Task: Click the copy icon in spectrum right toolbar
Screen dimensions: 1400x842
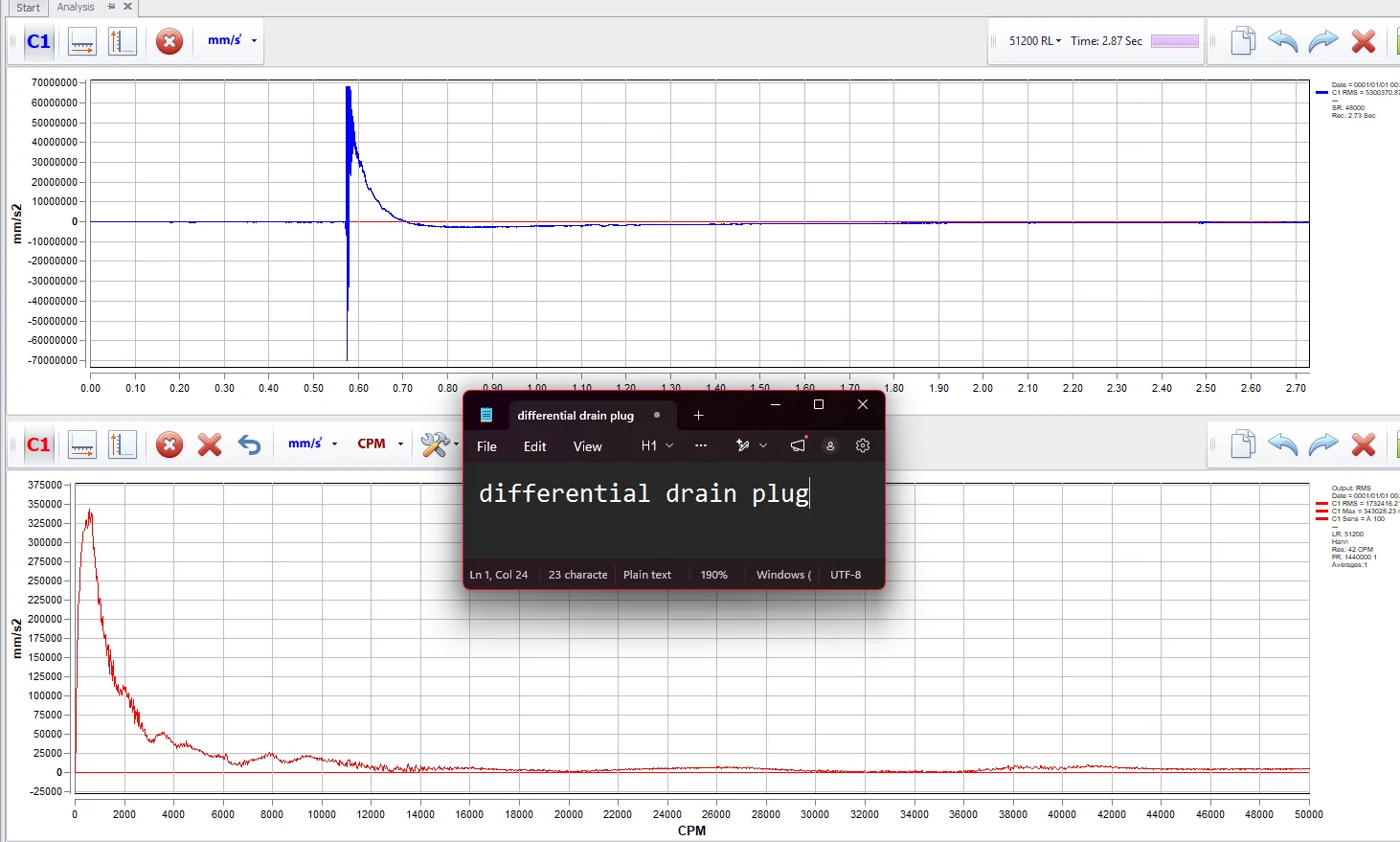Action: (1242, 444)
